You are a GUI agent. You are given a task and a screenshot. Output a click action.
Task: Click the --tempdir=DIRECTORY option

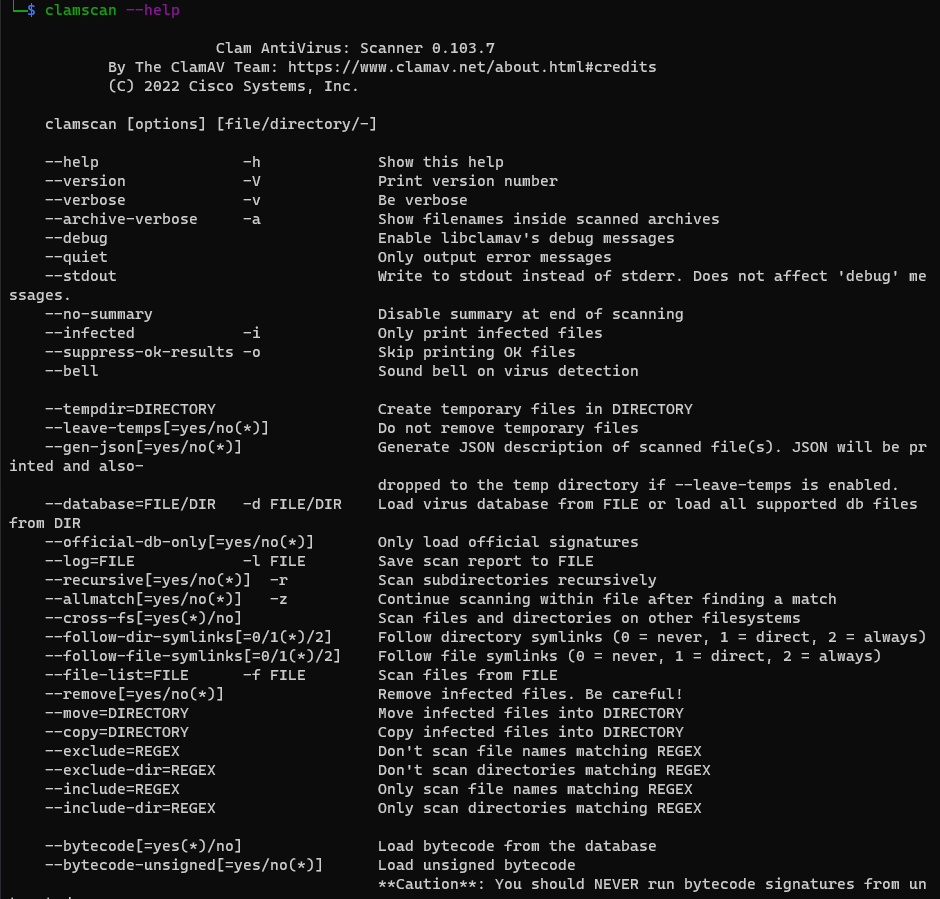[130, 409]
